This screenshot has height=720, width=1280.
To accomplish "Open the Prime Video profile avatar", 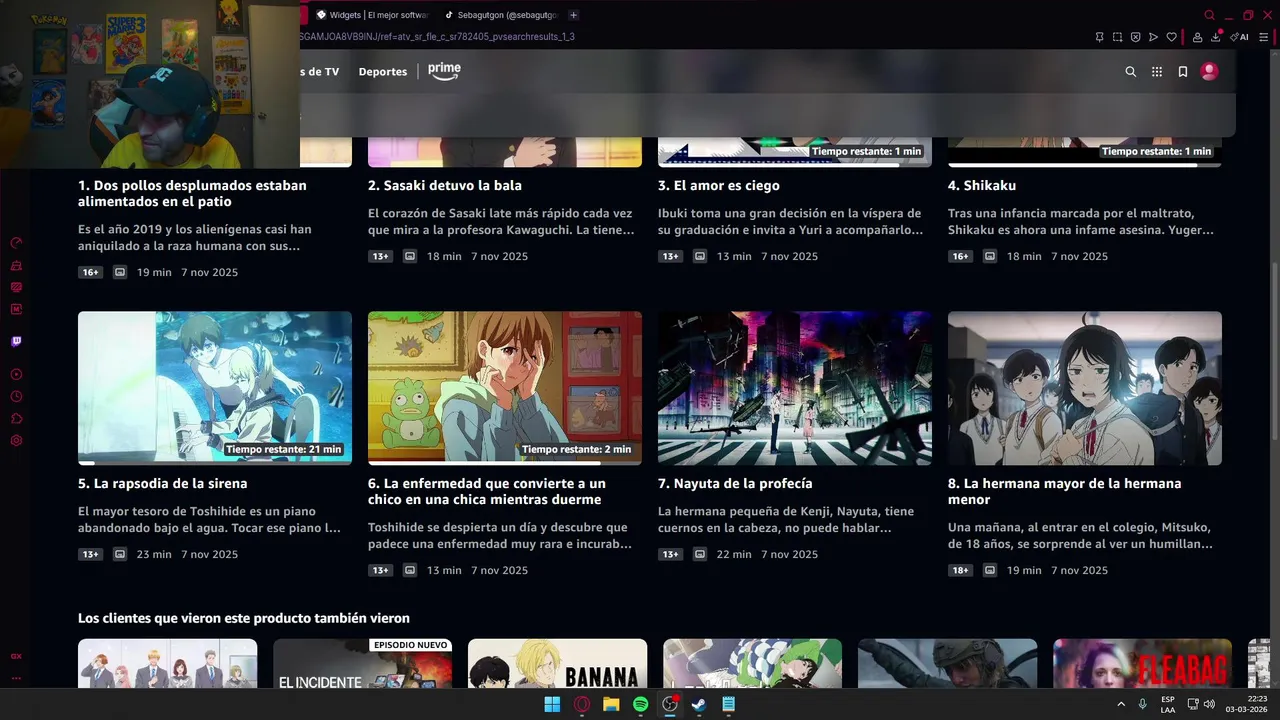I will coord(1209,72).
